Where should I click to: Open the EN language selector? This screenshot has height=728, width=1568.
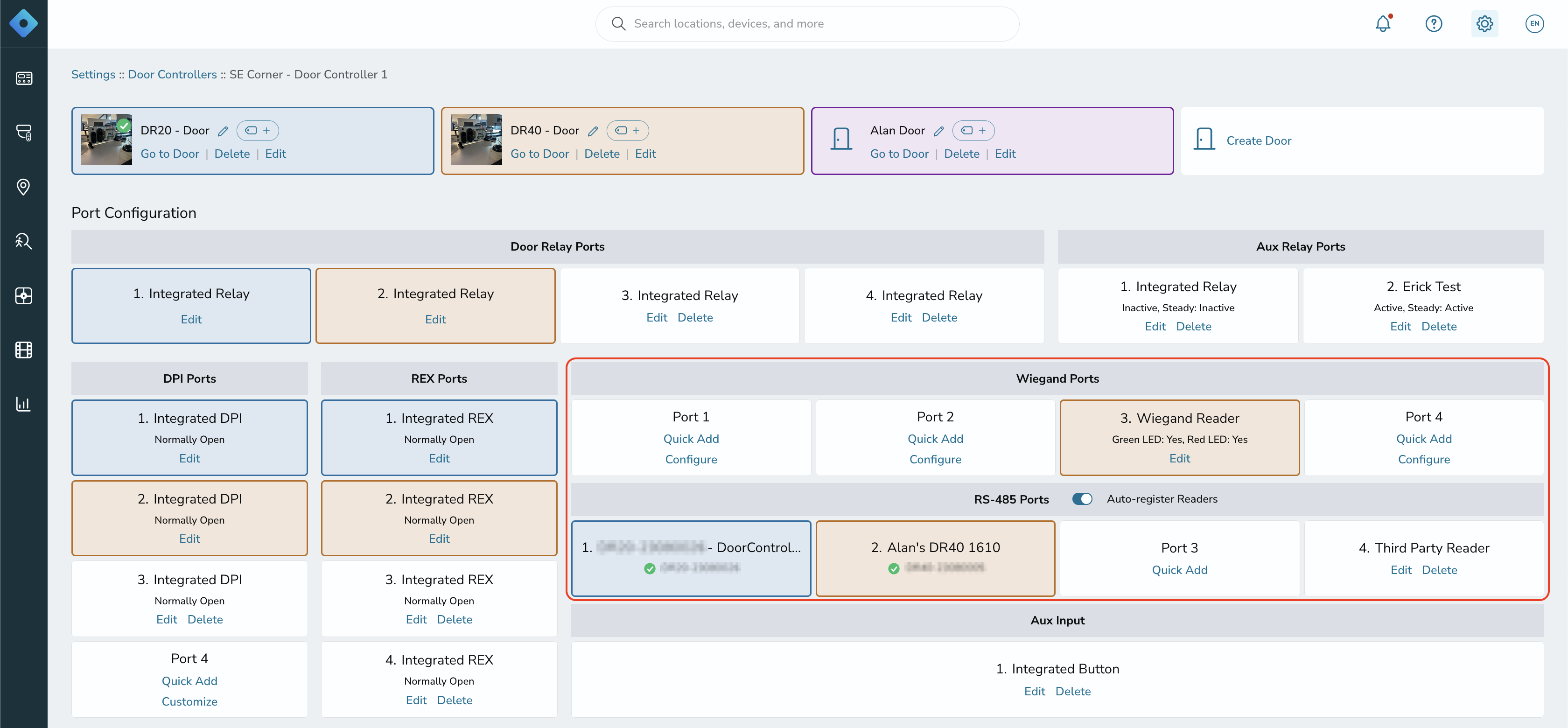1534,24
